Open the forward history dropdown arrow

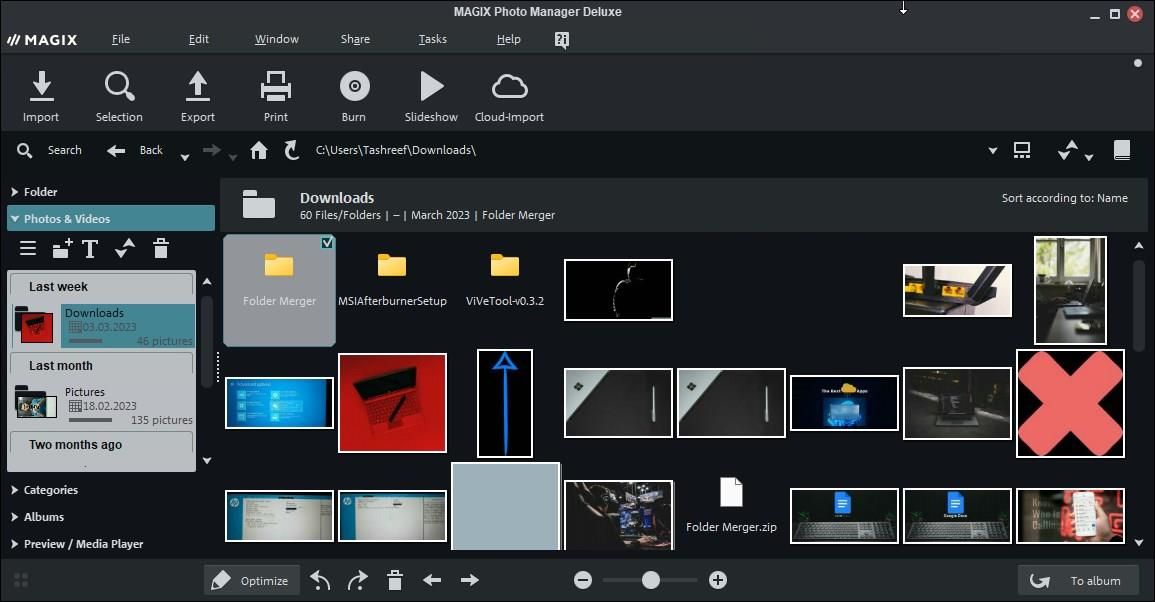point(233,157)
